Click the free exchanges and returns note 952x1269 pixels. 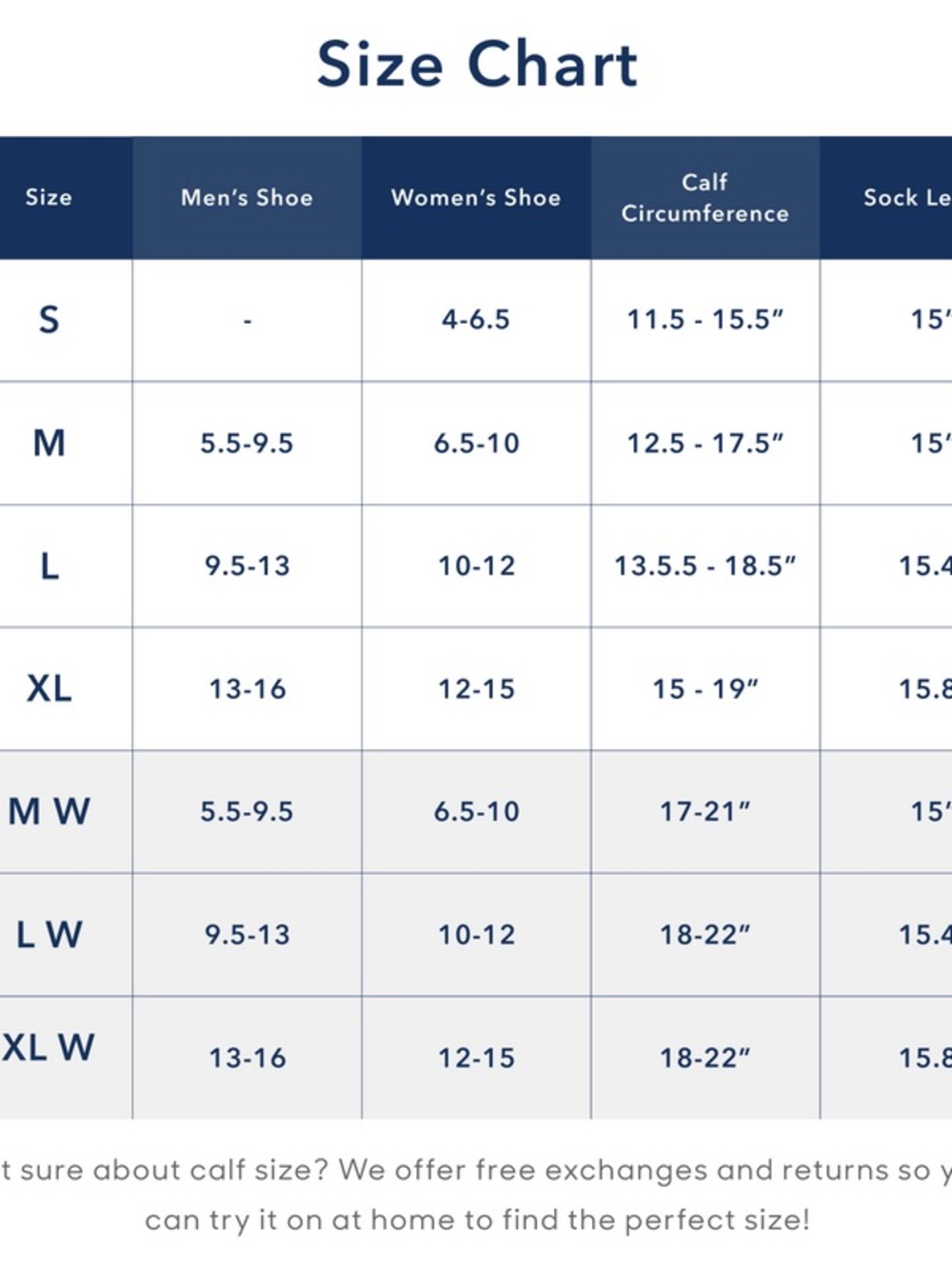[x=476, y=1194]
